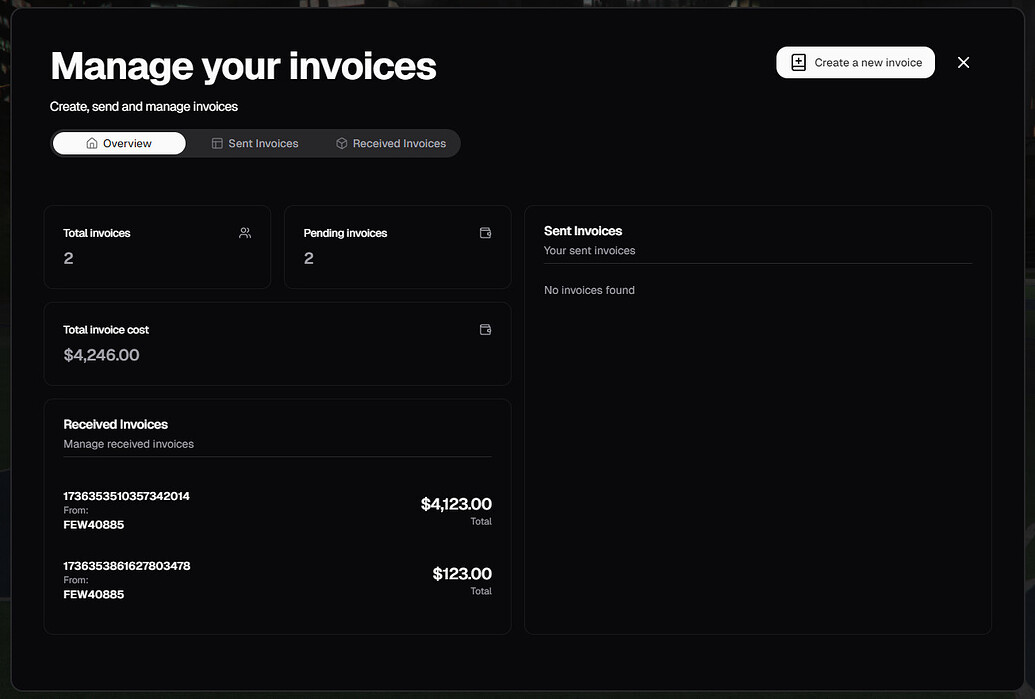Click the X icon to dismiss the dialog

pyautogui.click(x=963, y=61)
